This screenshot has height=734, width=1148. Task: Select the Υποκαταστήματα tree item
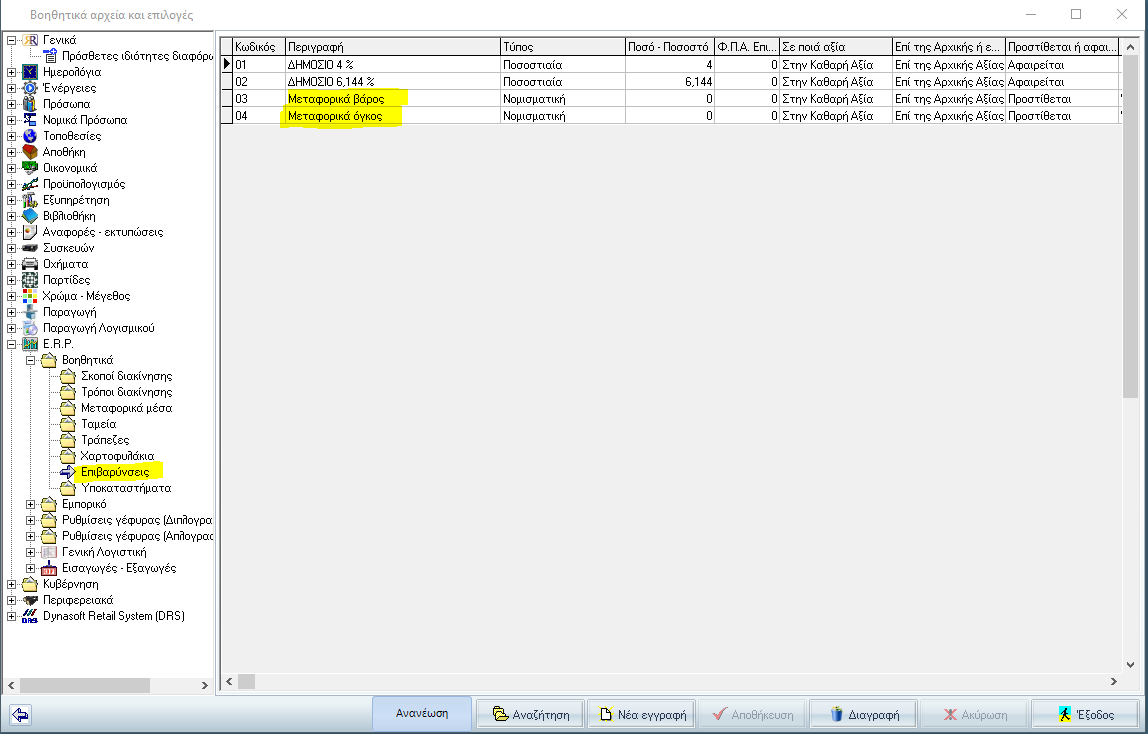pos(126,488)
